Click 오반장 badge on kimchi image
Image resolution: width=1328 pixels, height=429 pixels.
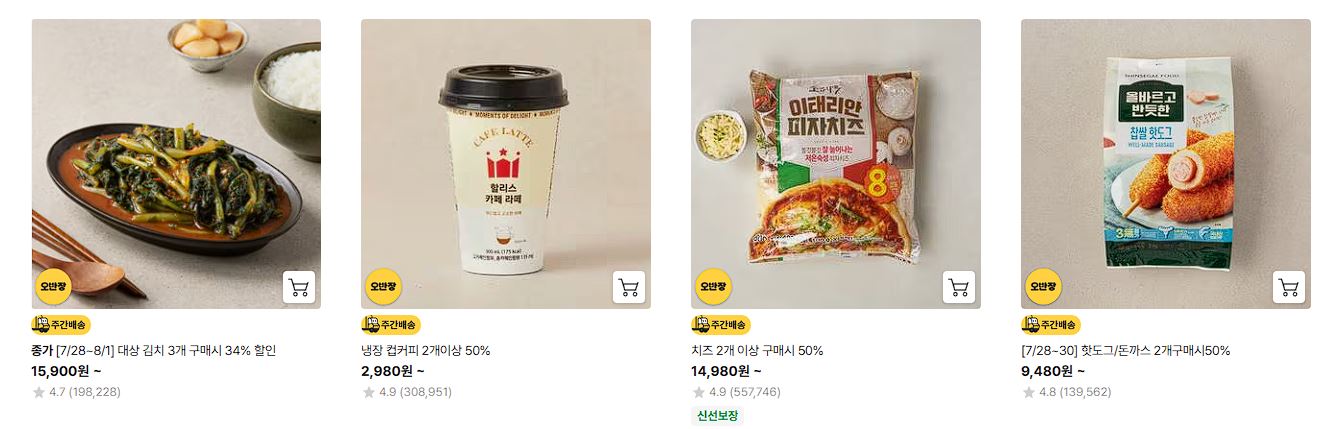(53, 287)
